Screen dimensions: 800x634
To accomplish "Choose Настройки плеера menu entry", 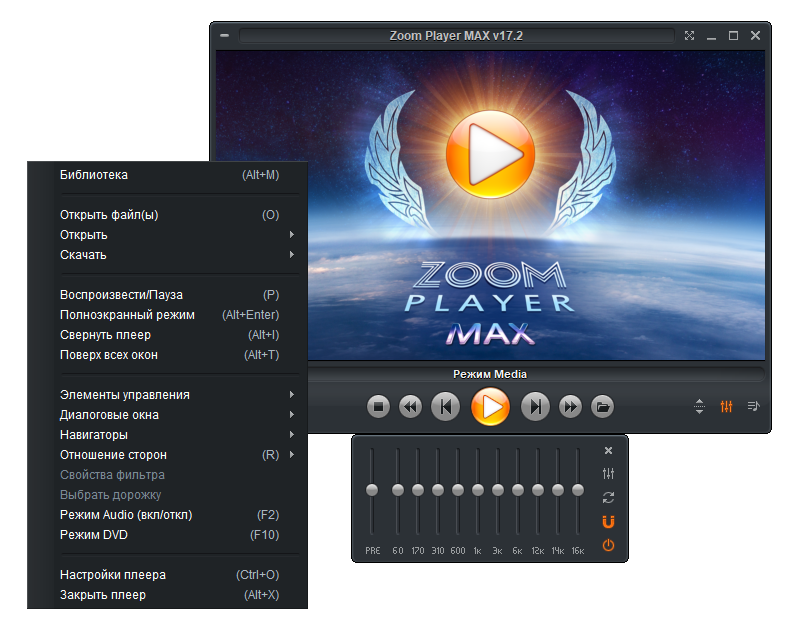I will [x=113, y=575].
